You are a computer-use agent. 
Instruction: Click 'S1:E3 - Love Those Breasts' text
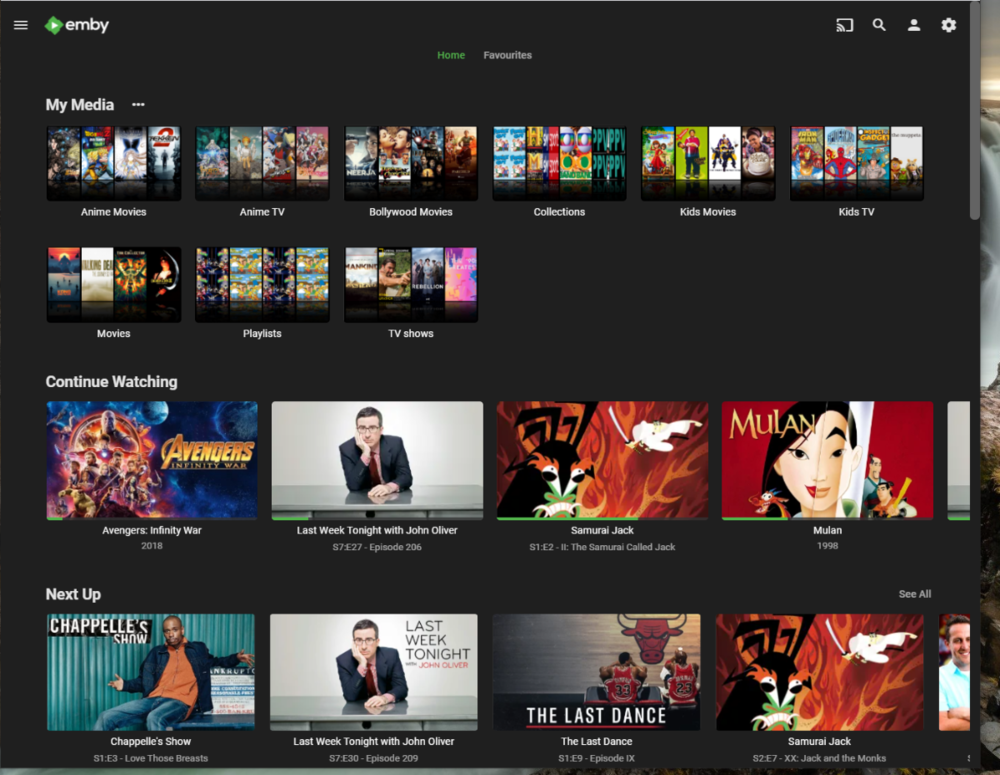[151, 758]
